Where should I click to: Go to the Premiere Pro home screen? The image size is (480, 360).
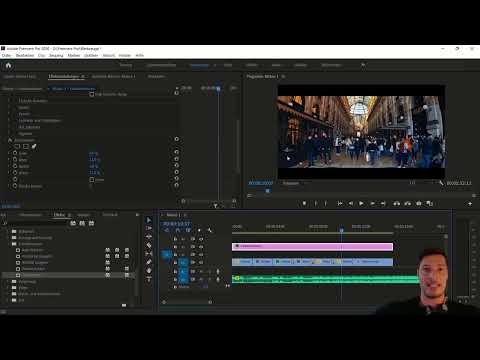tap(8, 65)
